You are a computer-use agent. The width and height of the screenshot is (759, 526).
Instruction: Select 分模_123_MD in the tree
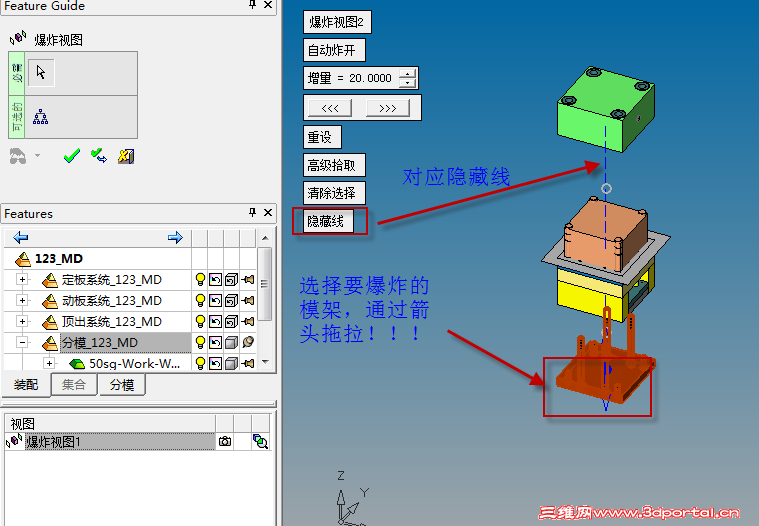coord(100,343)
